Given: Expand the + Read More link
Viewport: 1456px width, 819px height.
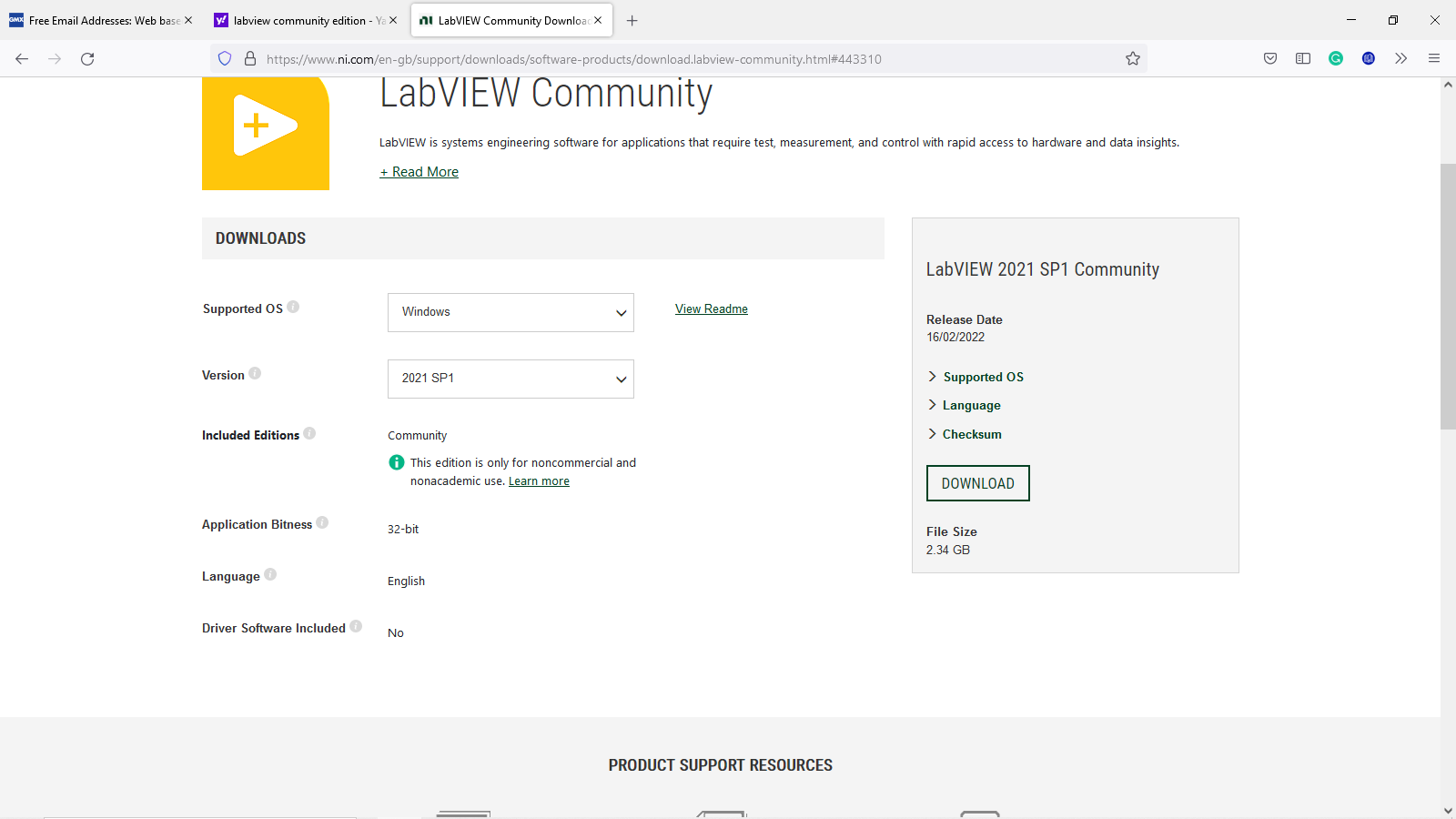Looking at the screenshot, I should (x=420, y=172).
